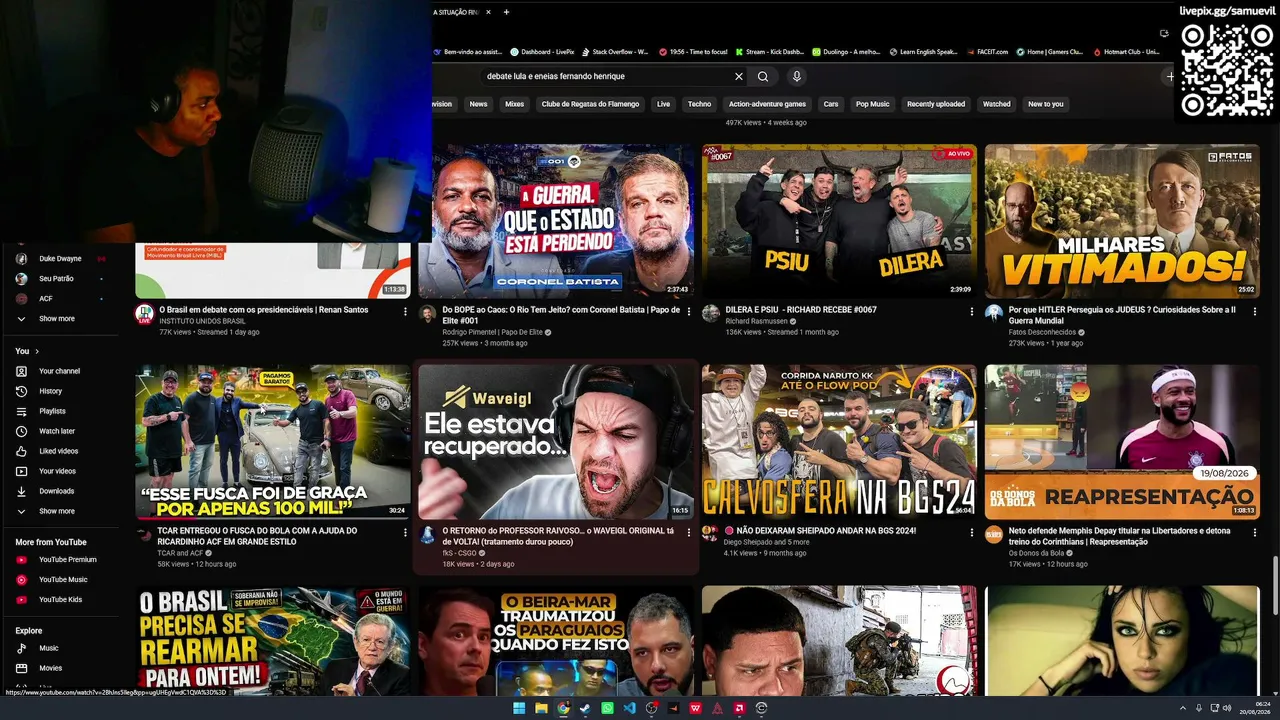Open the Duolingo bookmark
1280x720 pixels.
845,52
